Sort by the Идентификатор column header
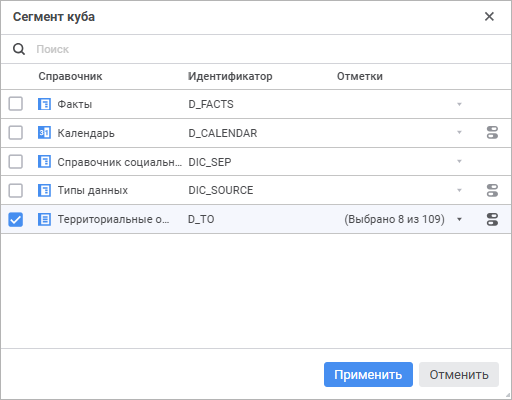 230,76
